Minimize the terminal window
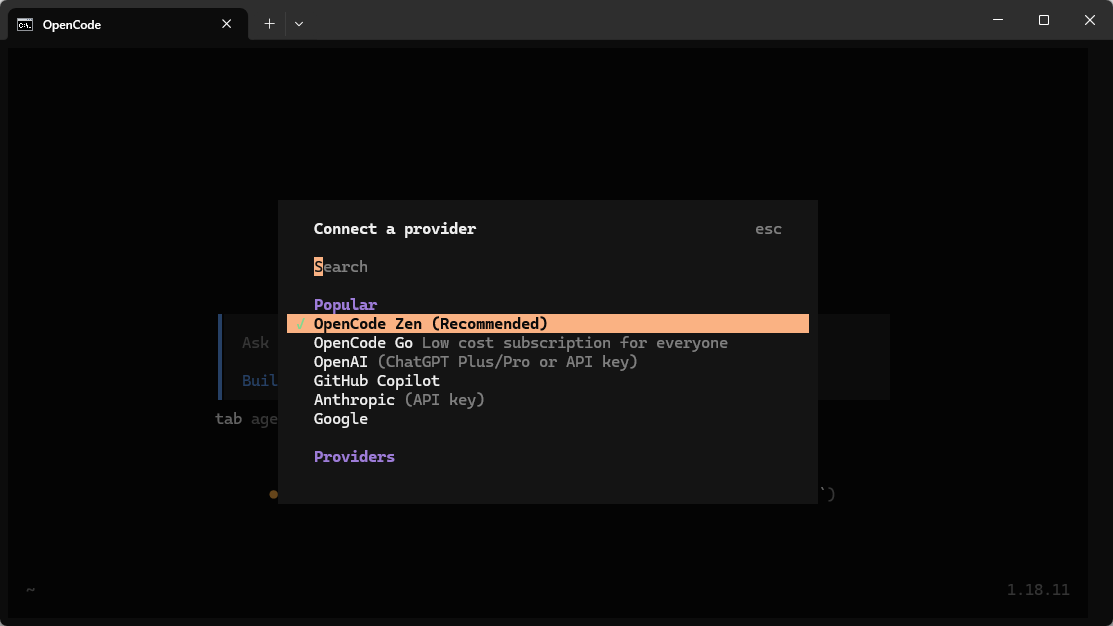Viewport: 1113px width, 626px height. tap(998, 20)
